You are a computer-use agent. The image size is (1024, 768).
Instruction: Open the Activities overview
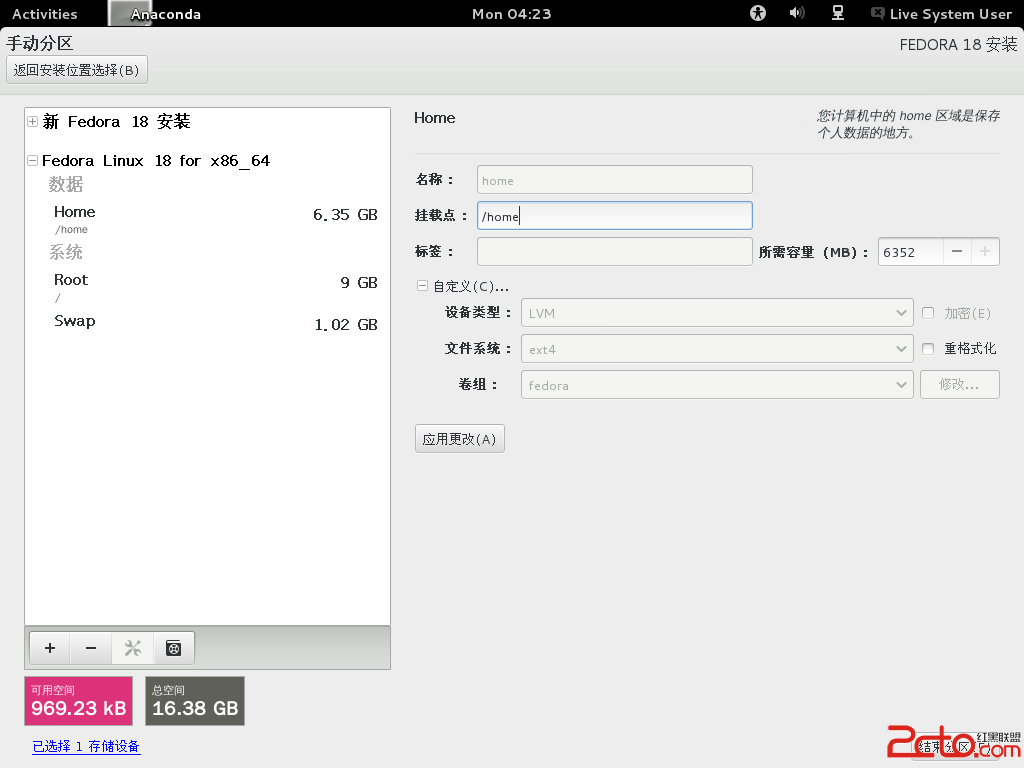click(x=44, y=14)
